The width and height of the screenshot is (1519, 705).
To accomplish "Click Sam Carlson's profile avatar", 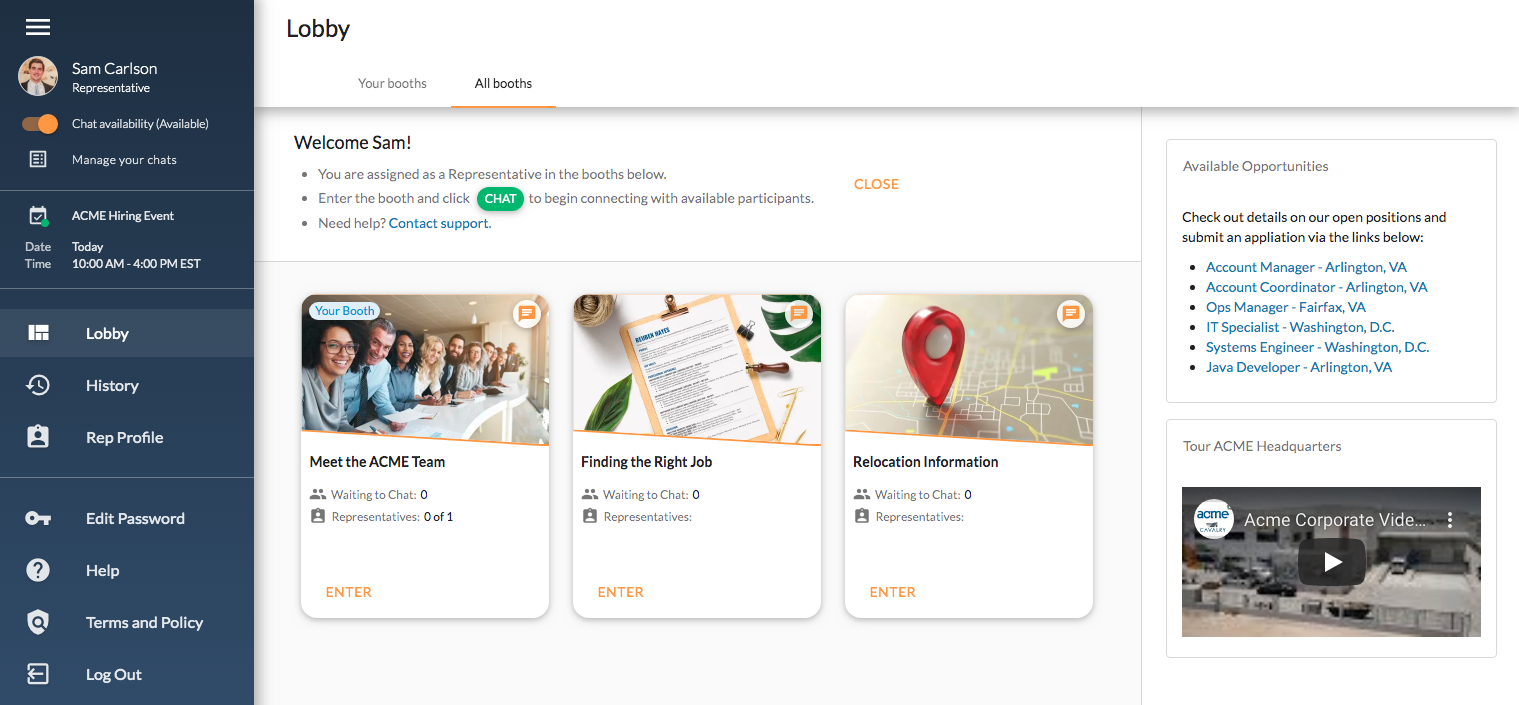I will tap(38, 76).
